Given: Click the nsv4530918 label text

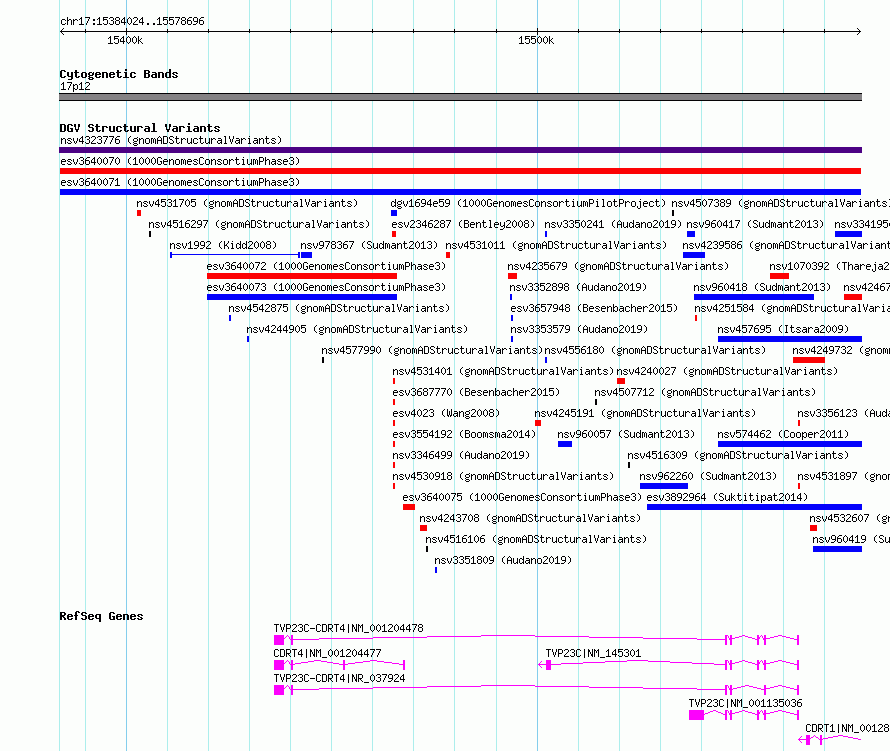Looking at the screenshot, I should (503, 476).
